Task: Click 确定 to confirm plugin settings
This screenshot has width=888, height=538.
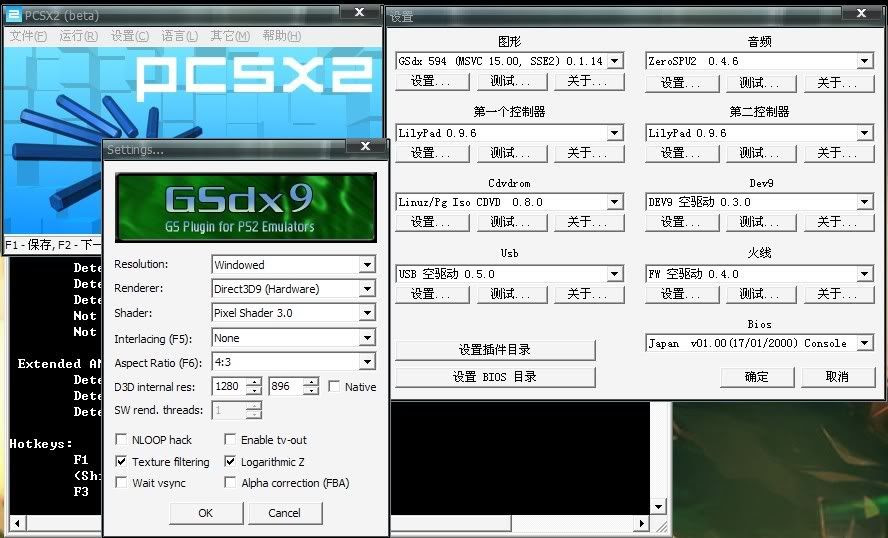Action: [757, 377]
